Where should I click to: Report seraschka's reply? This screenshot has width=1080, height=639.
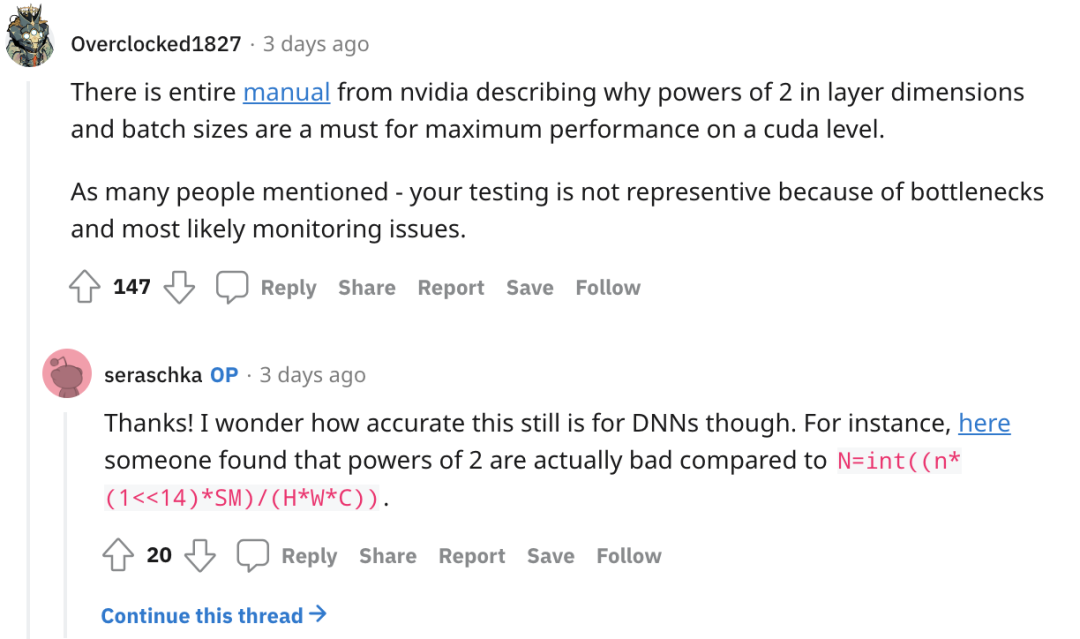(x=472, y=556)
